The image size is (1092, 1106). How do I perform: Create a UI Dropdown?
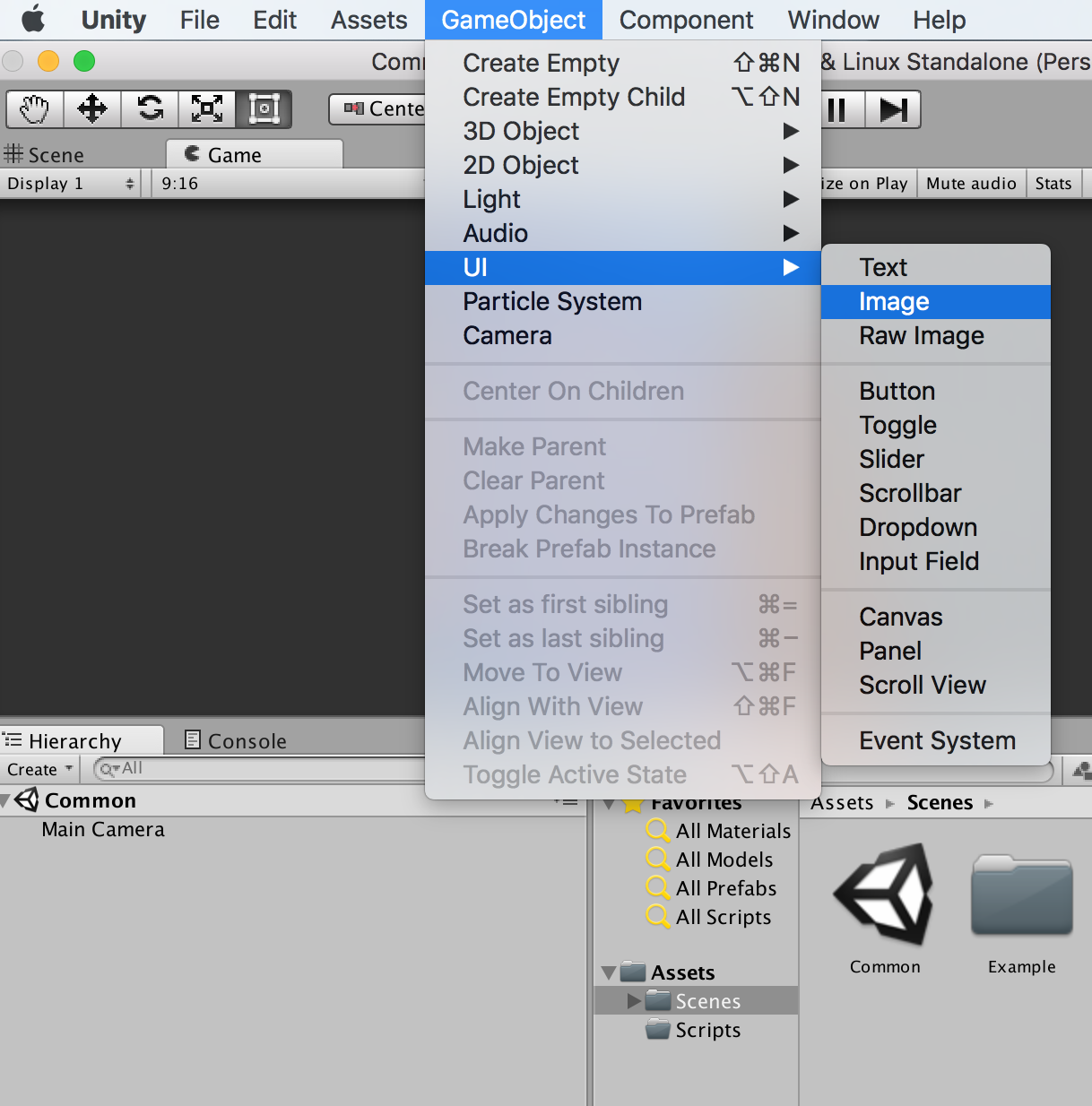(936, 527)
